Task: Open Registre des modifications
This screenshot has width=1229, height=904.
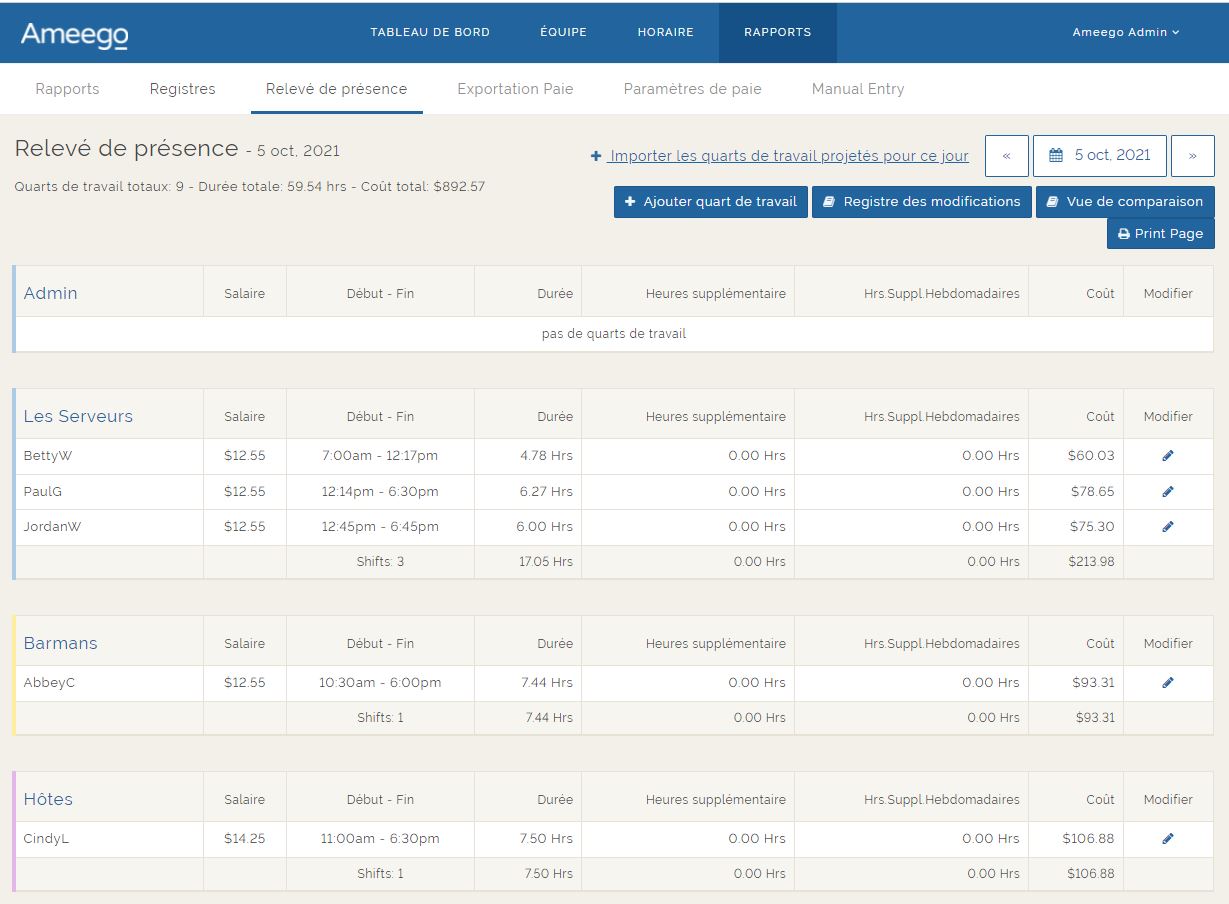Action: [x=921, y=202]
